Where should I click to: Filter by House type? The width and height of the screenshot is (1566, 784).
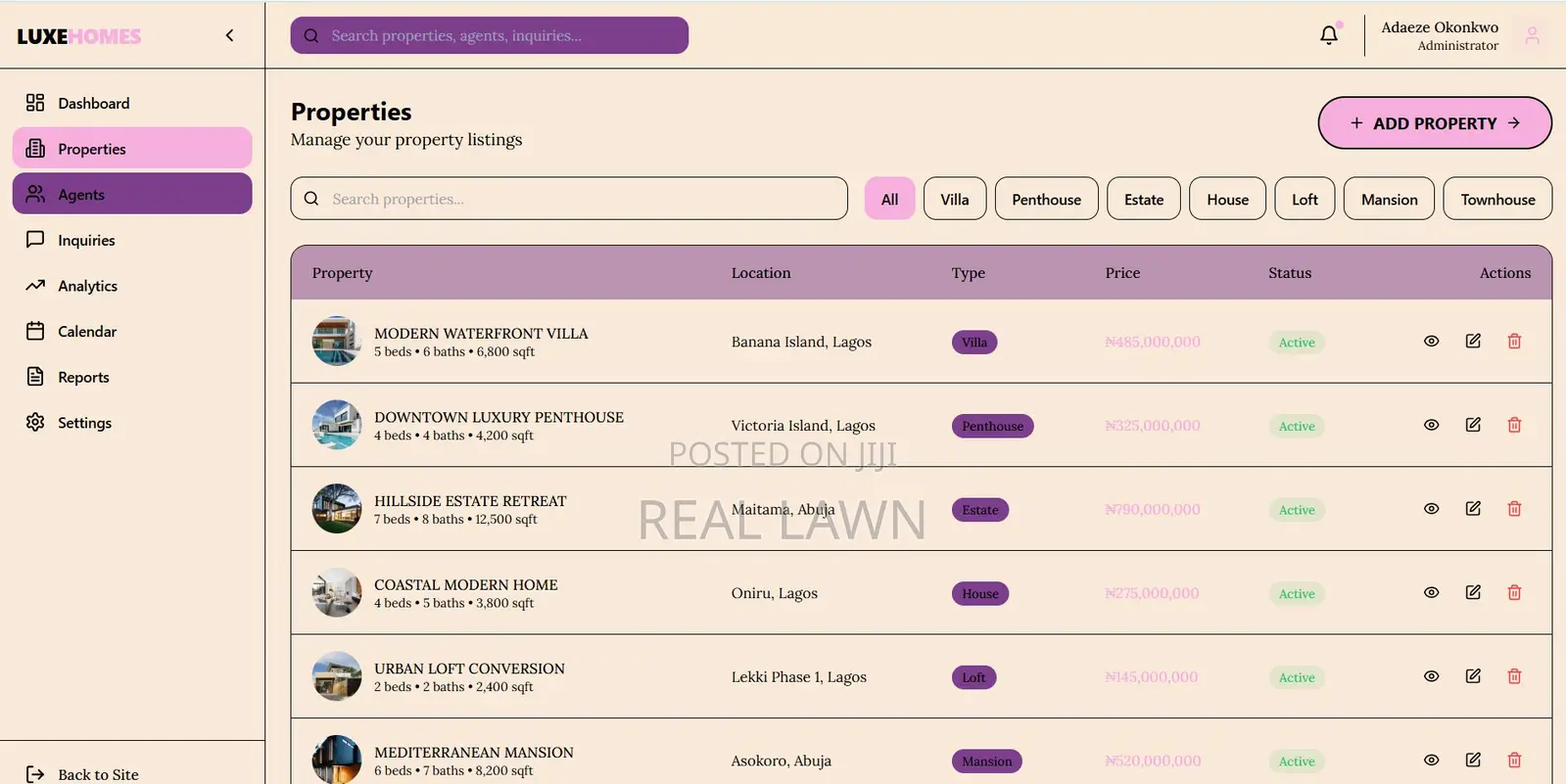1228,199
